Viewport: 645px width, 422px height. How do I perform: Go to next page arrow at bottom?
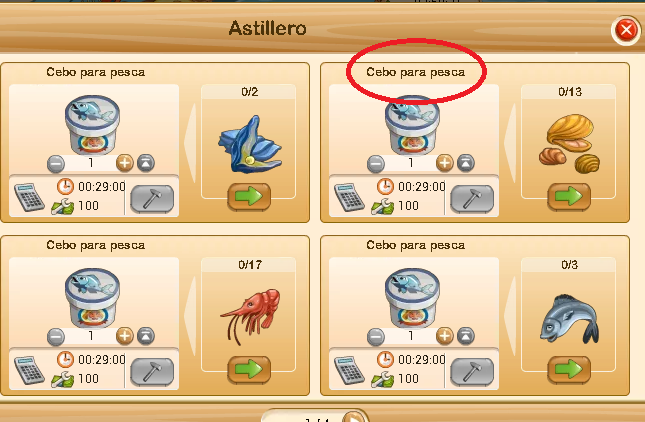[x=353, y=416]
